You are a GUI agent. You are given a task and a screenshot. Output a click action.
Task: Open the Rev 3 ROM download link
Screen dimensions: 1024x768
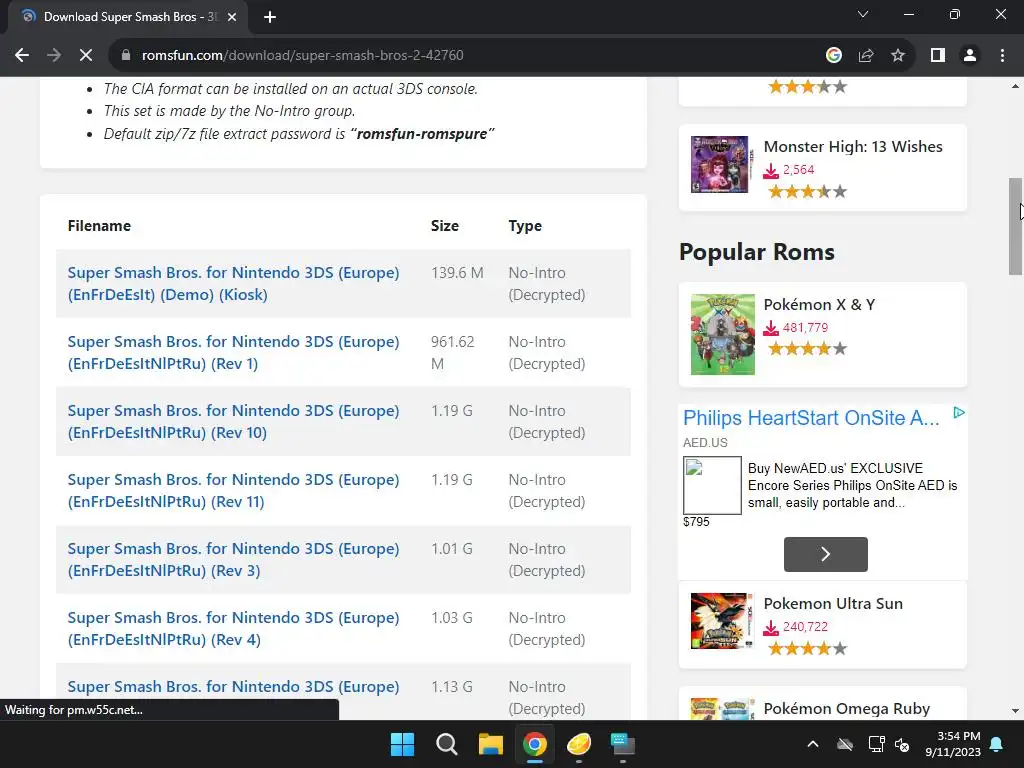233,560
